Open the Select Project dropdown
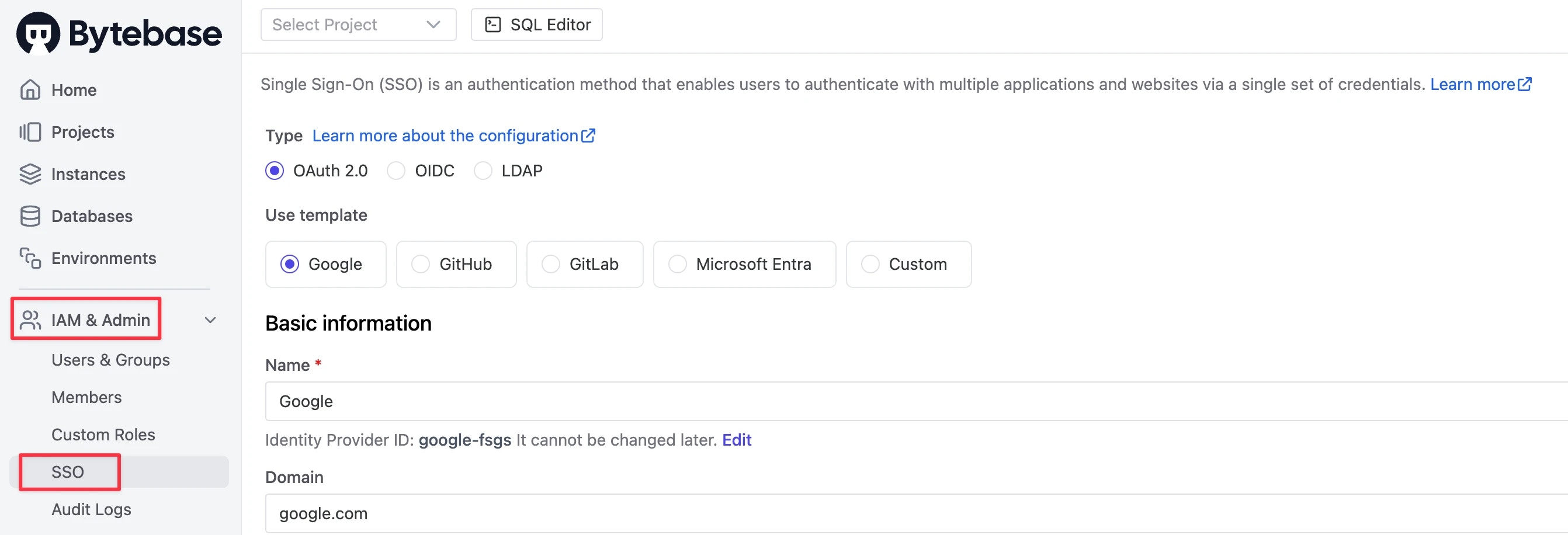The image size is (1568, 535). [358, 25]
